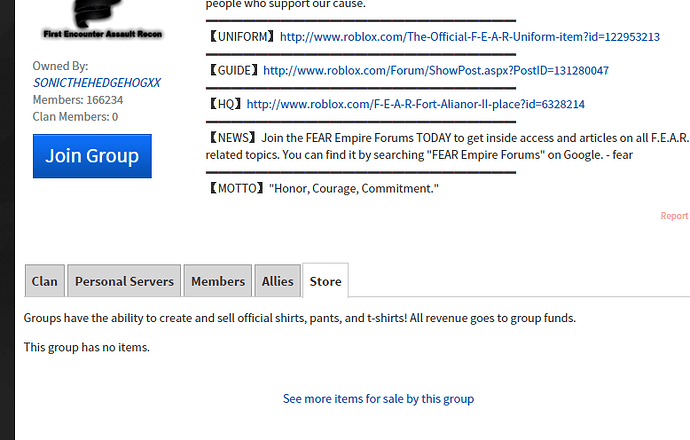Viewport: 690px width, 440px height.
Task: Click the 'Owned By:' label
Action: point(60,66)
